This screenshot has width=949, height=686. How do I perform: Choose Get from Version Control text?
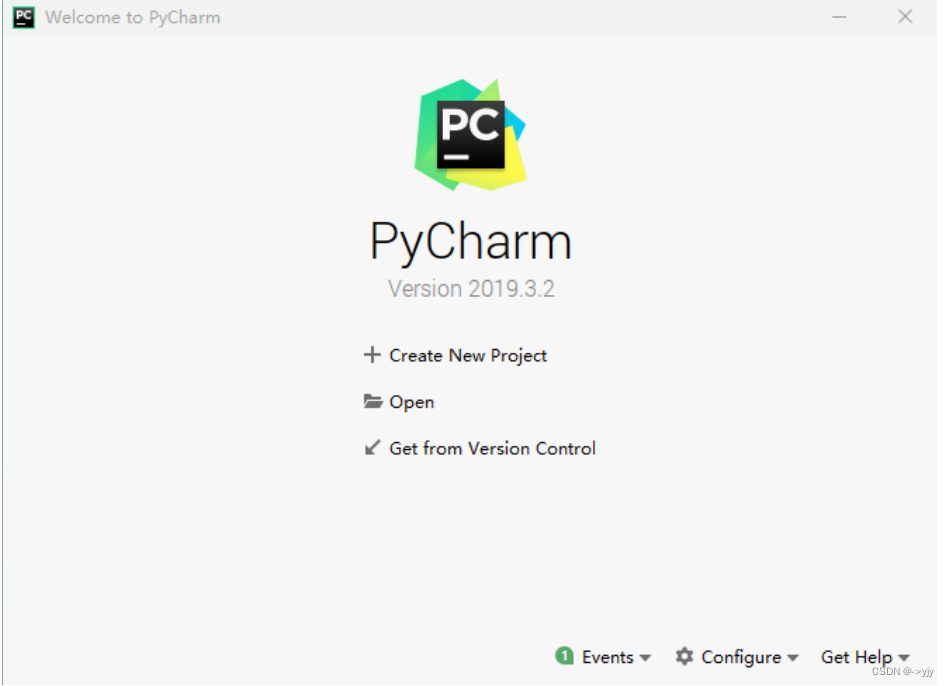pyautogui.click(x=493, y=449)
